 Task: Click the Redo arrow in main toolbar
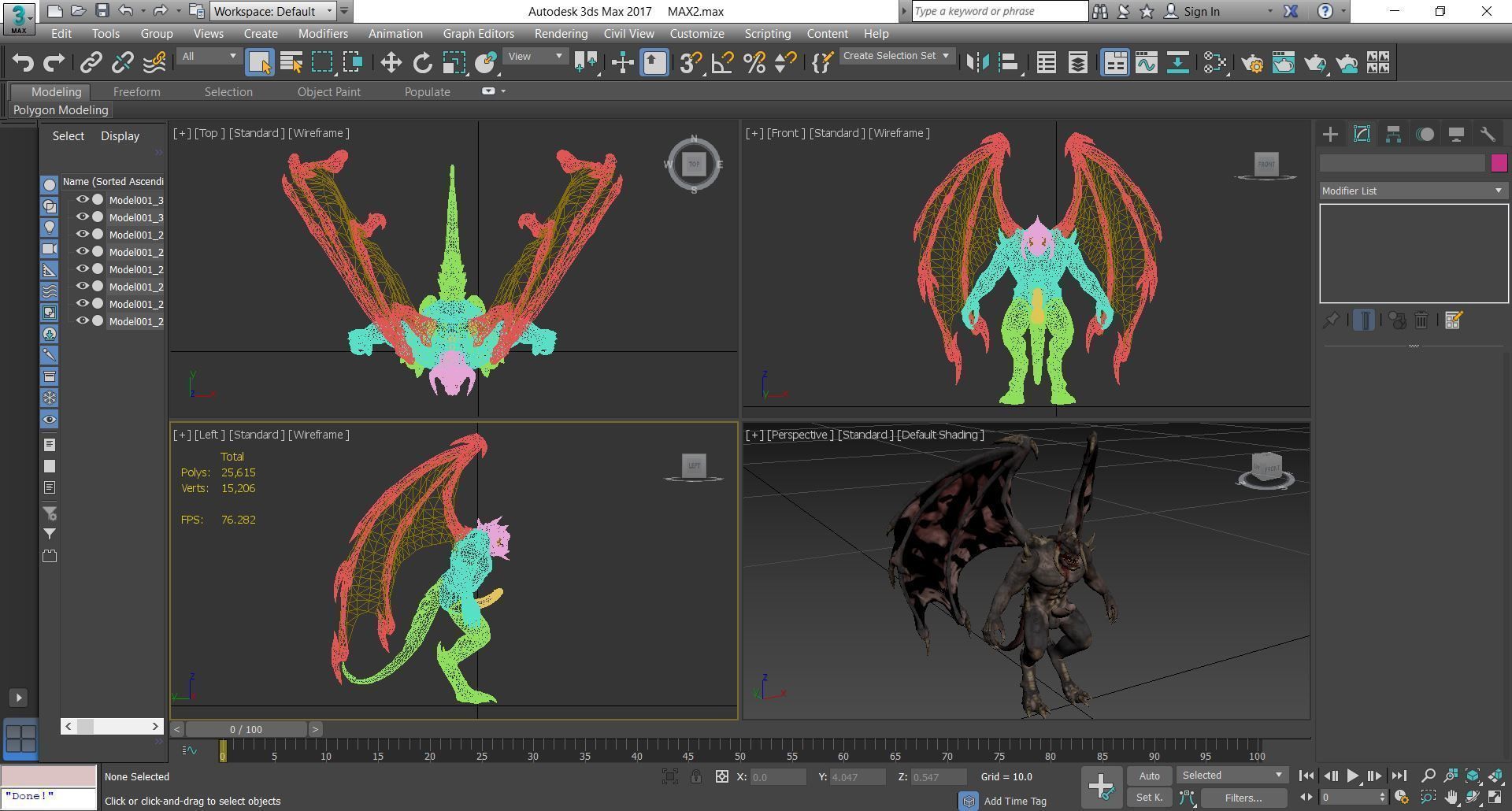[54, 63]
